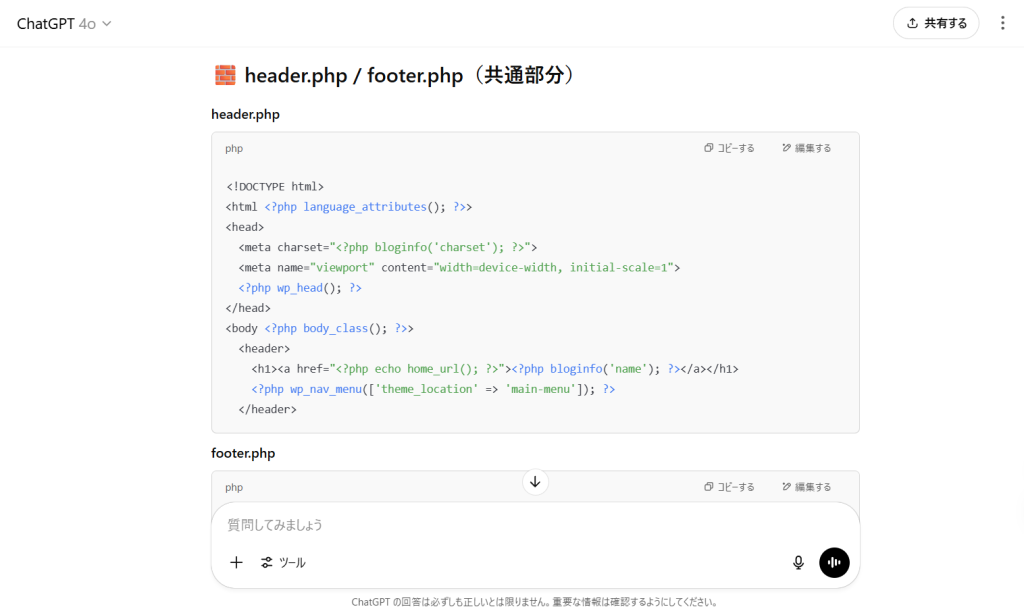
Task: Click the 共有する share button
Action: pyautogui.click(x=936, y=23)
